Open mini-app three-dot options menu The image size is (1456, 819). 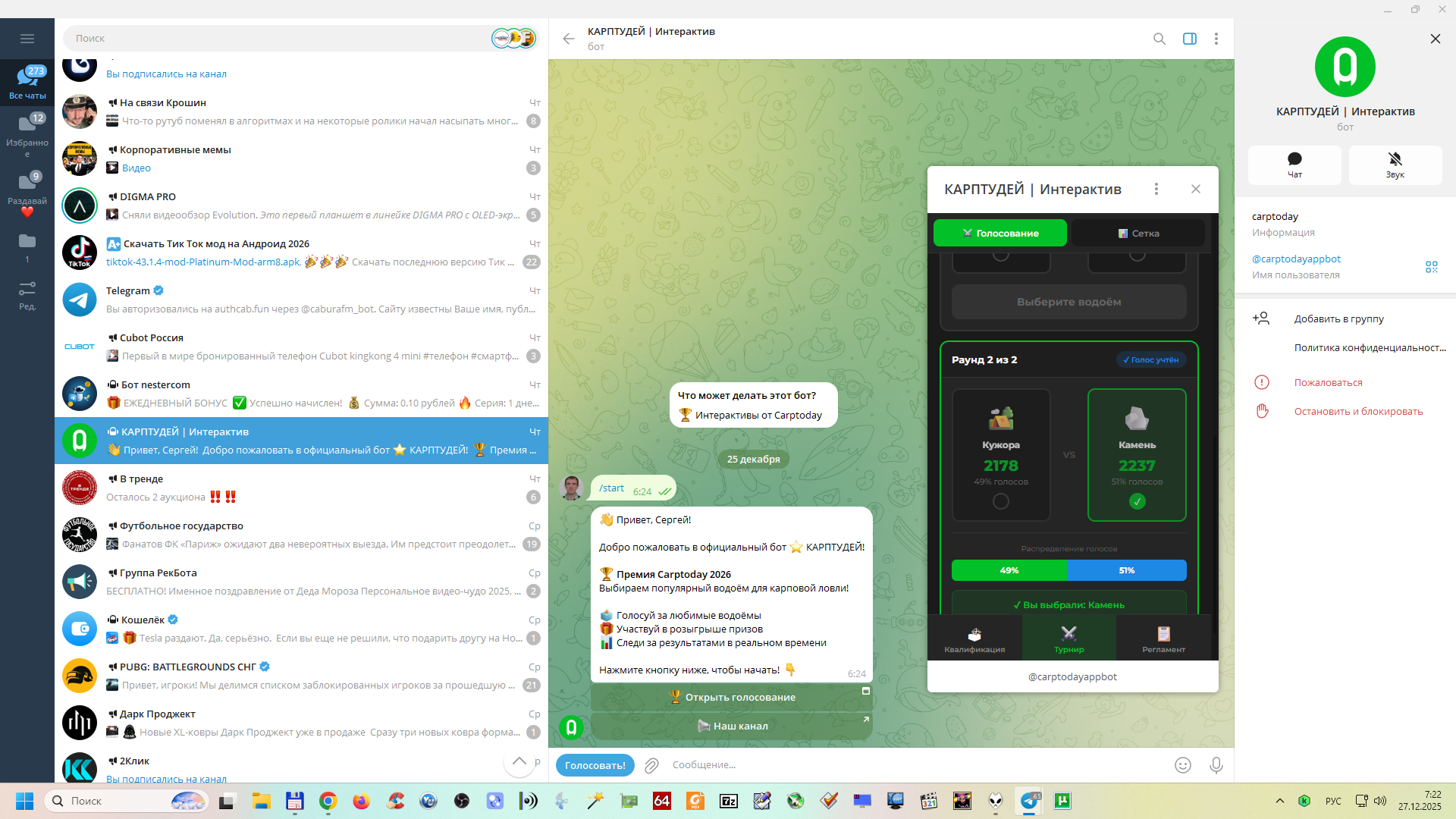tap(1156, 189)
